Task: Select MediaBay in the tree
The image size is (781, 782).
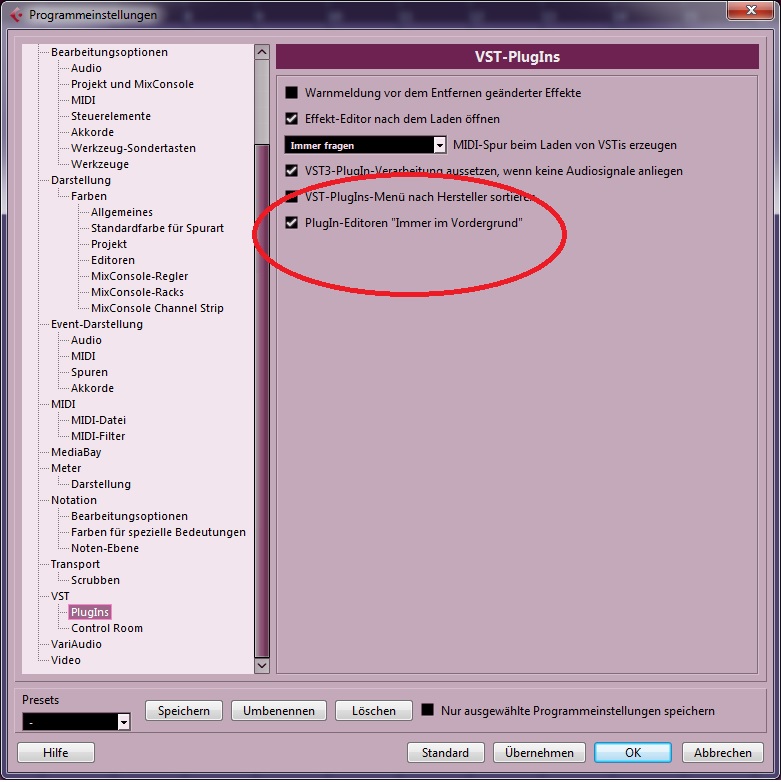Action: [76, 452]
